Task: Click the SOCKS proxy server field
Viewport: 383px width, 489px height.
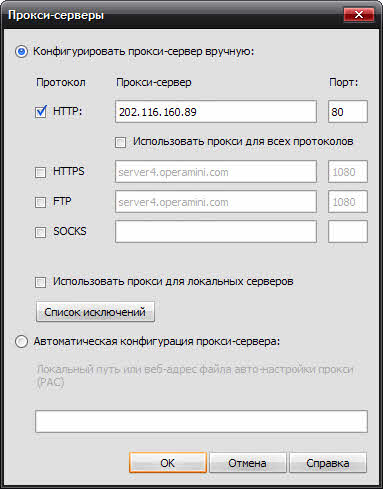Action: (216, 232)
